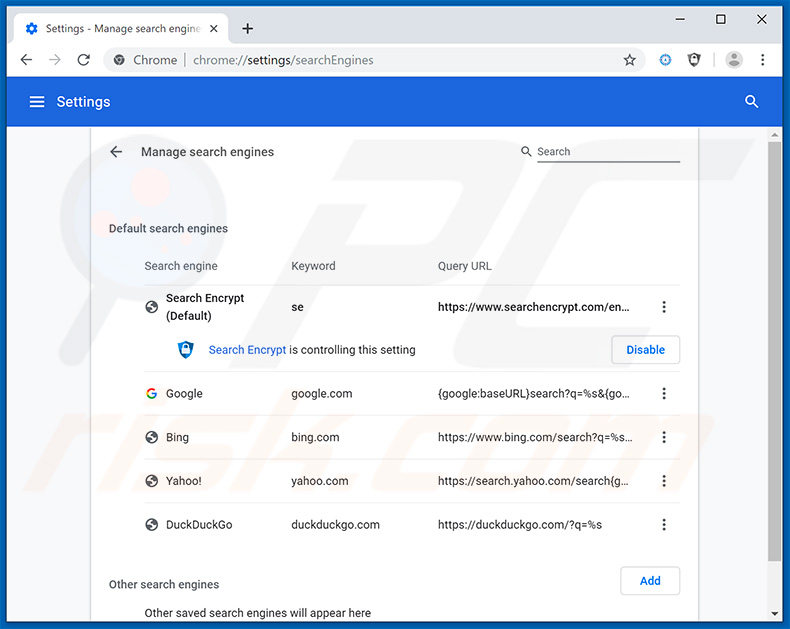Viewport: 790px width, 629px height.
Task: Click the 'se' keyword text
Action: pos(297,307)
